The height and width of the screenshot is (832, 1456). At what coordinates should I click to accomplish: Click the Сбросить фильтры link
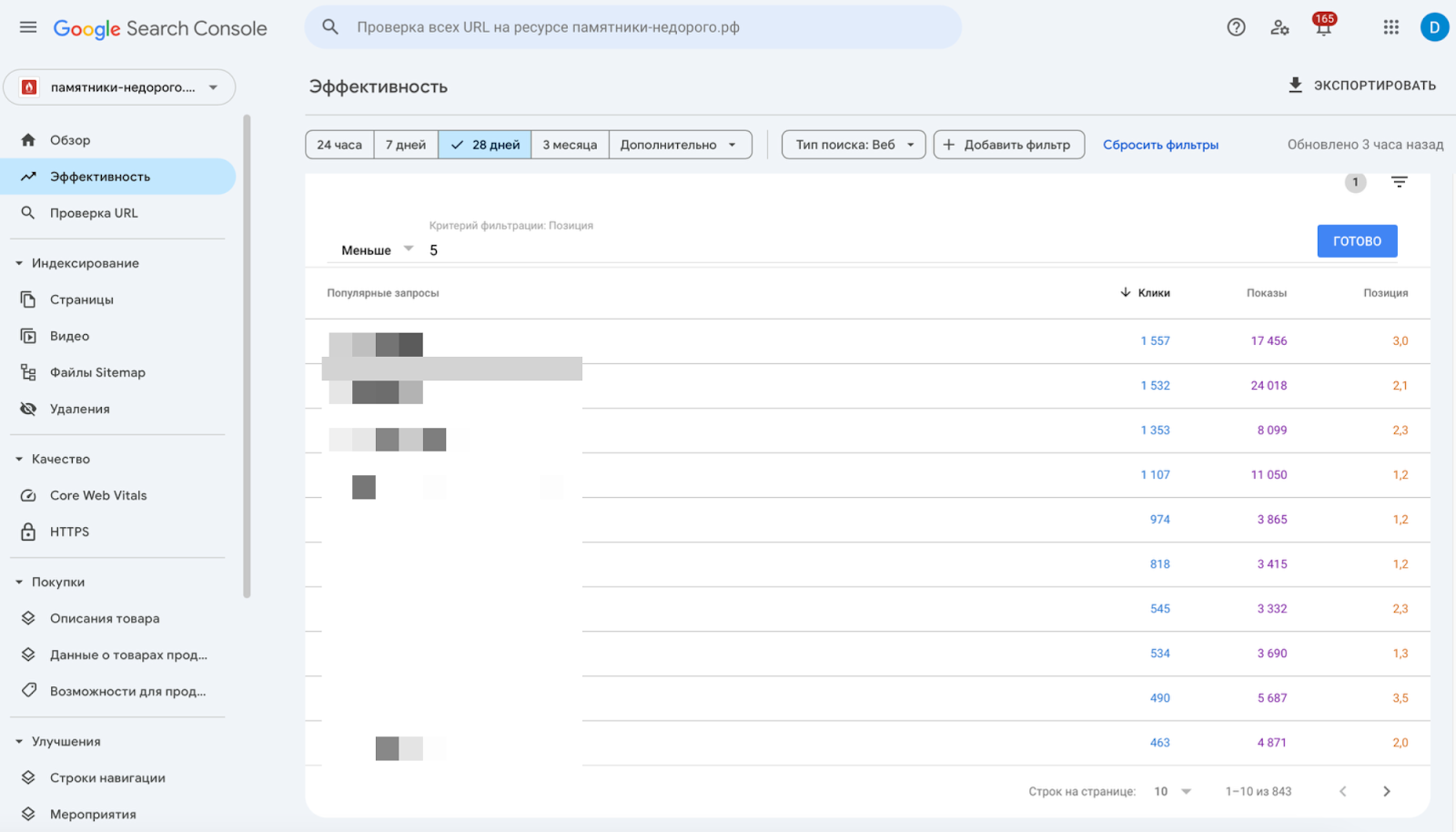click(1160, 144)
